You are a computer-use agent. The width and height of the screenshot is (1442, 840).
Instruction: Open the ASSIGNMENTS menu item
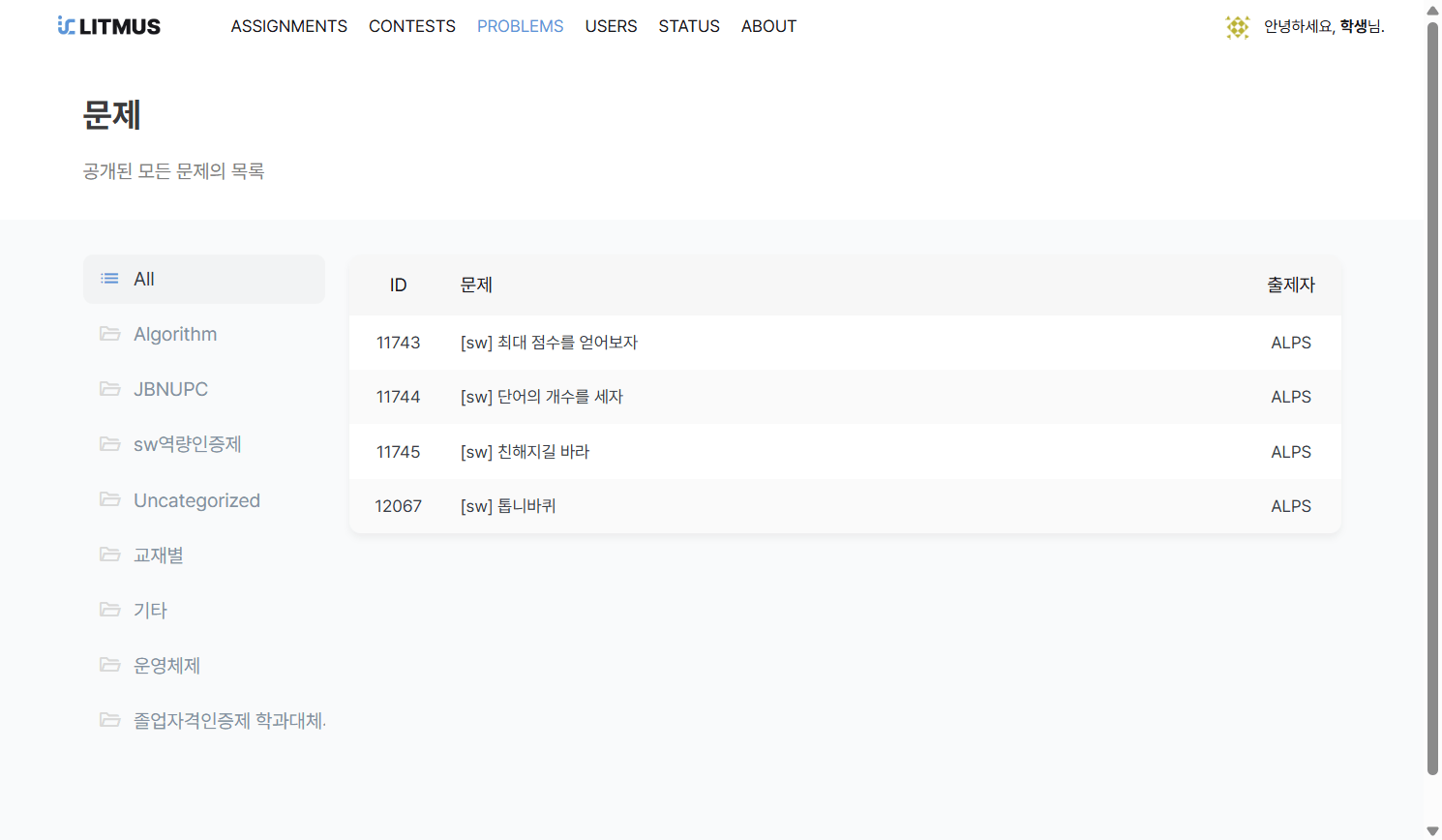tap(288, 26)
